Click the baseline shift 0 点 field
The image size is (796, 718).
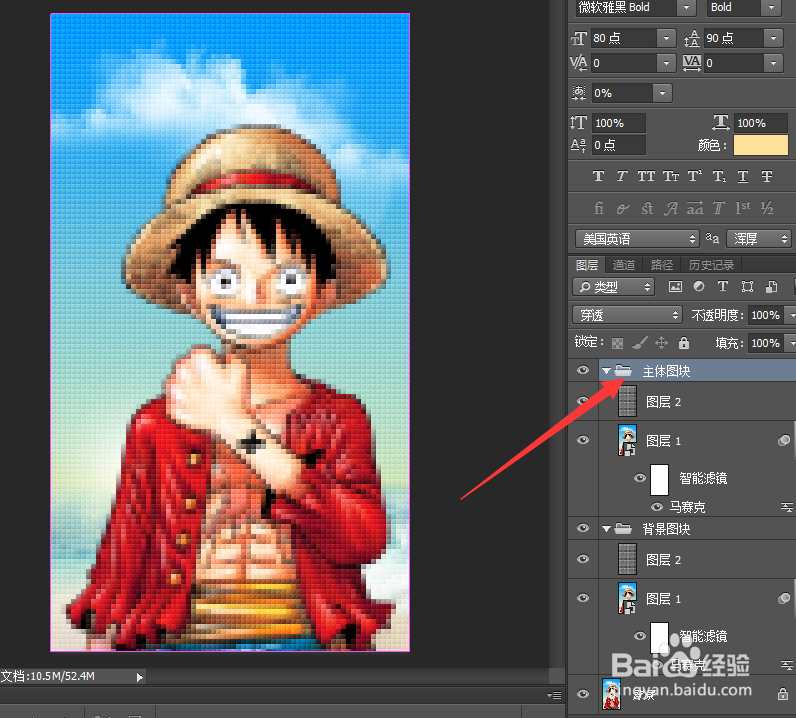tap(619, 145)
